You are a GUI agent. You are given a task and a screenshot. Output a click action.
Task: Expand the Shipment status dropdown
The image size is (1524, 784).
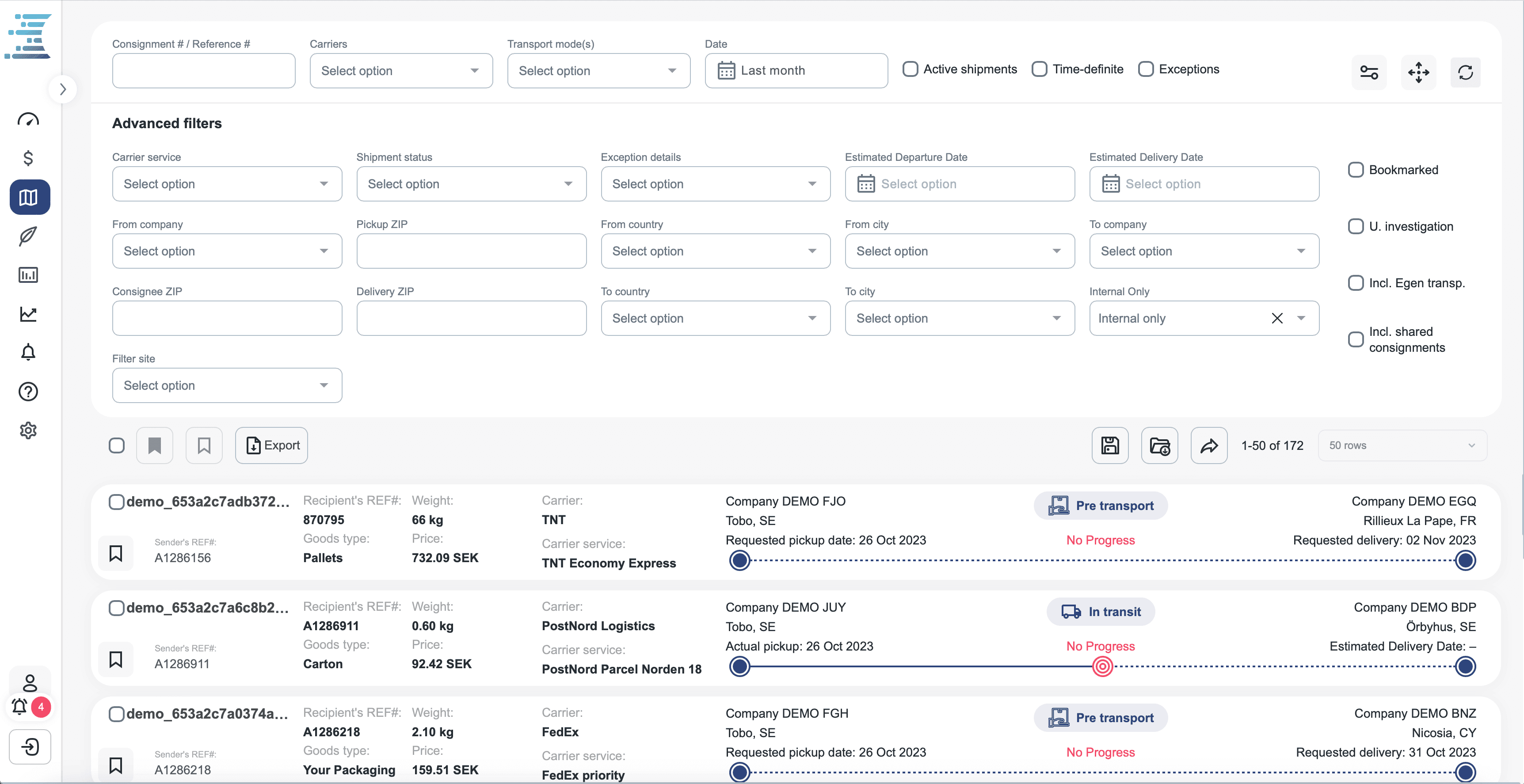(472, 184)
